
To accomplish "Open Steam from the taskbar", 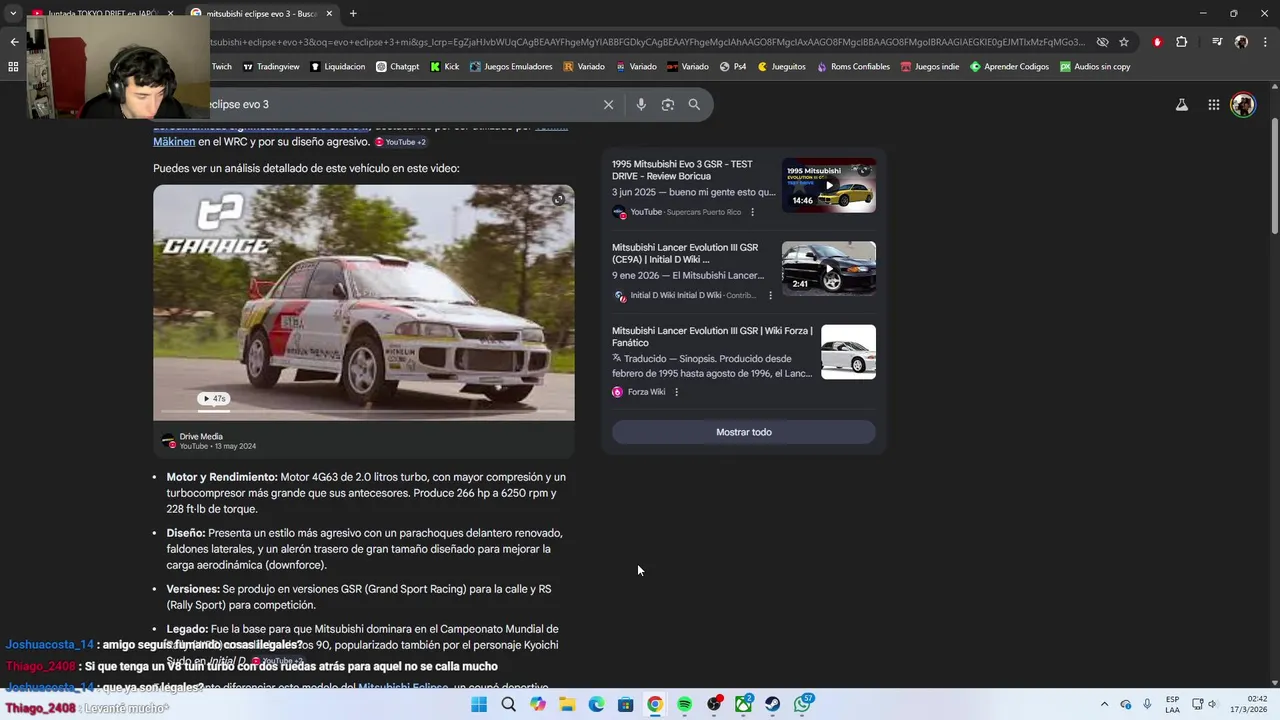I will (x=773, y=704).
